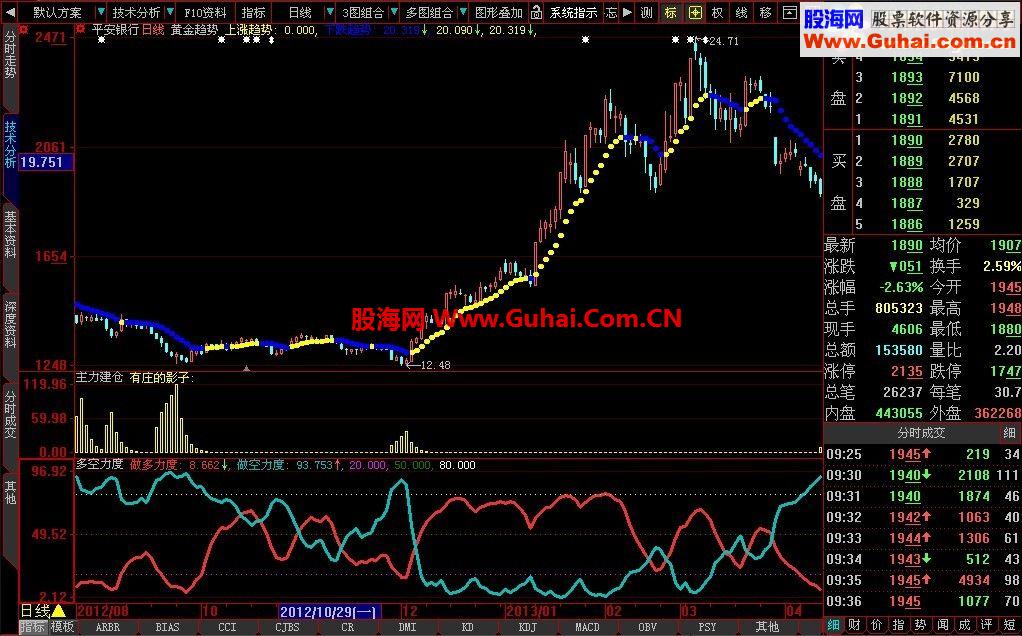The image size is (1022, 636).
Task: Click the red gear icon beside 平安银行
Action: pyautogui.click(x=80, y=29)
